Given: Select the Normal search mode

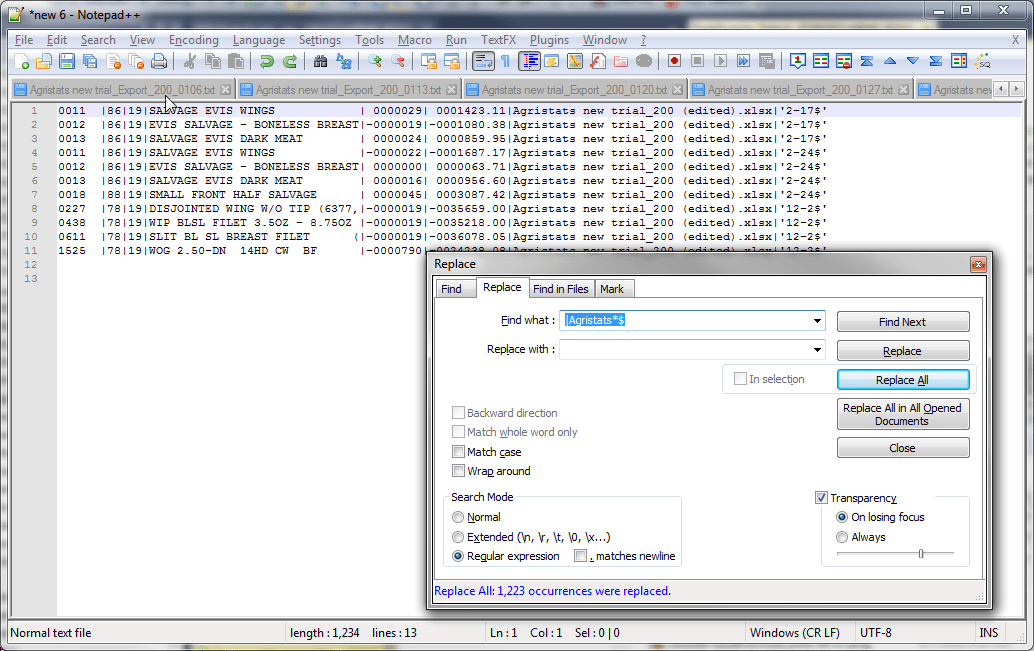Looking at the screenshot, I should [x=459, y=517].
